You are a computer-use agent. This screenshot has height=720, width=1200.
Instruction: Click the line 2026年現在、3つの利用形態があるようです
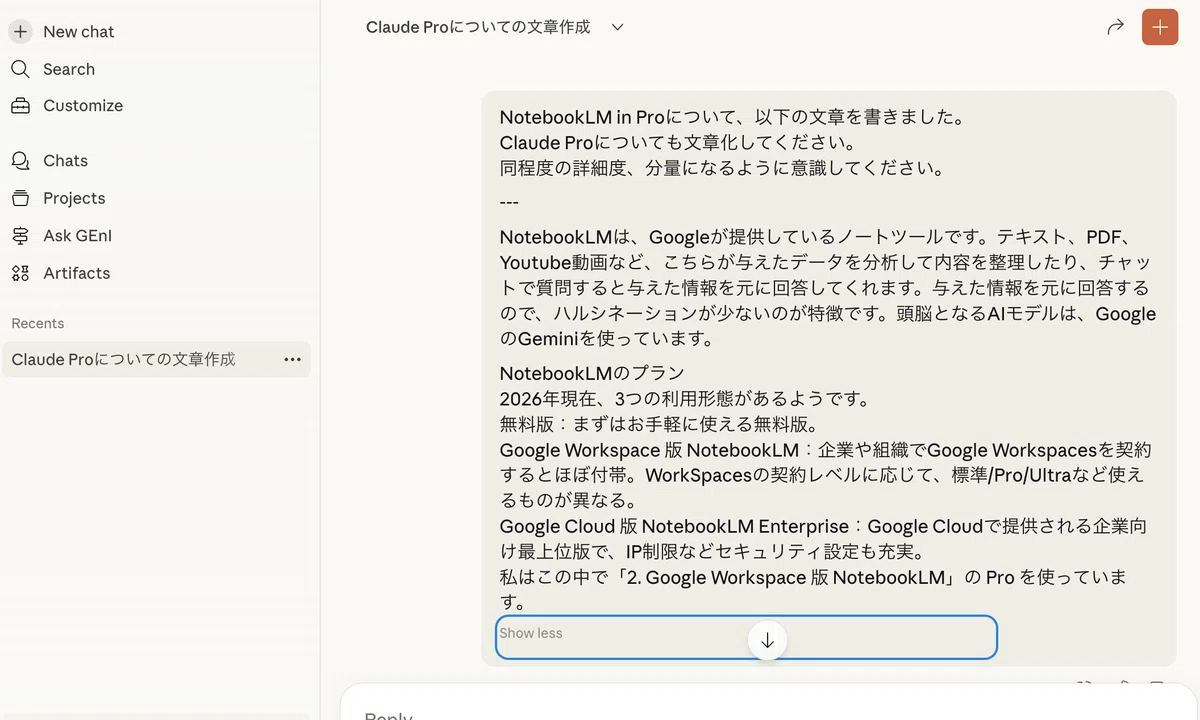click(x=685, y=399)
